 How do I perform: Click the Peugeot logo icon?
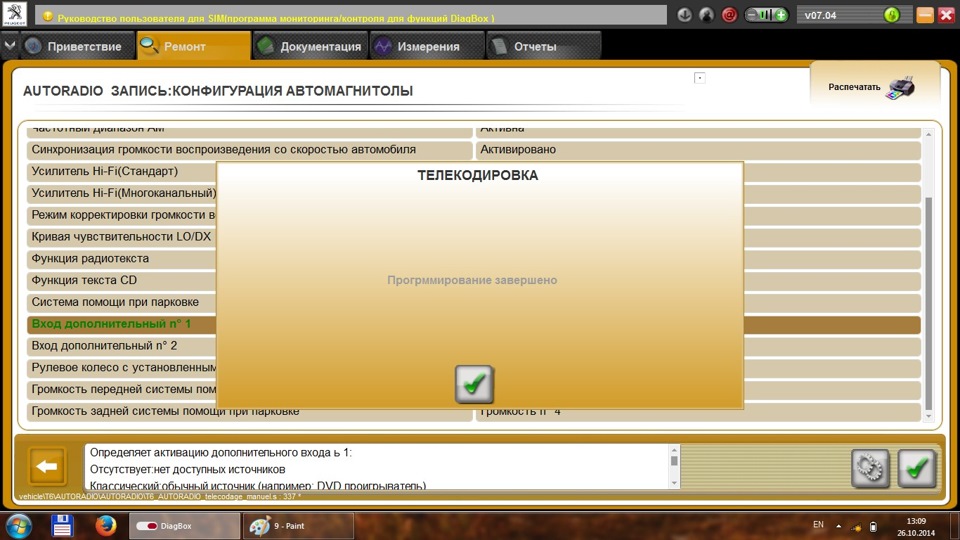click(x=15, y=13)
